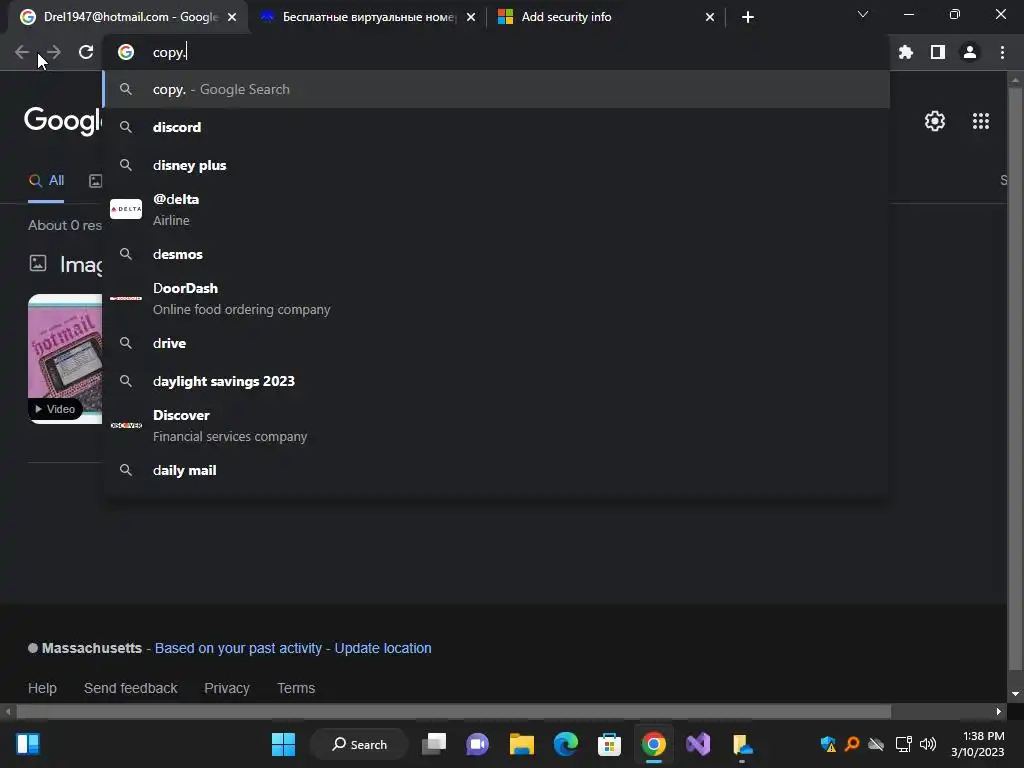Launch Microsoft Edge from the taskbar

tap(566, 744)
